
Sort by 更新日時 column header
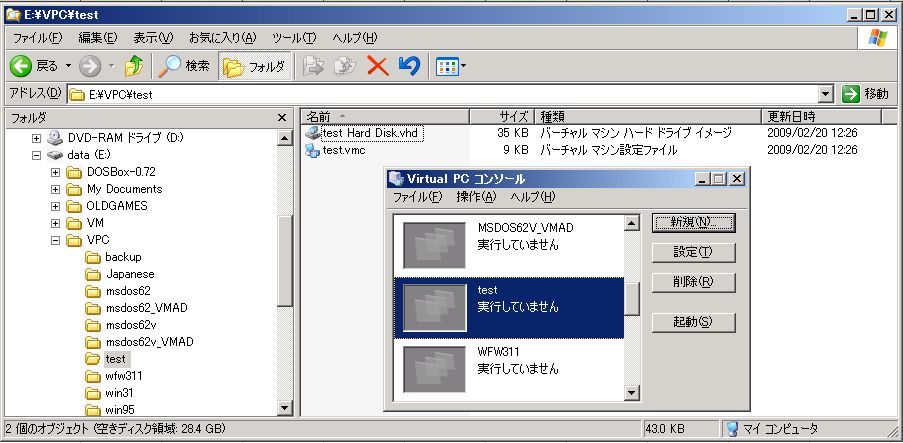[x=822, y=117]
